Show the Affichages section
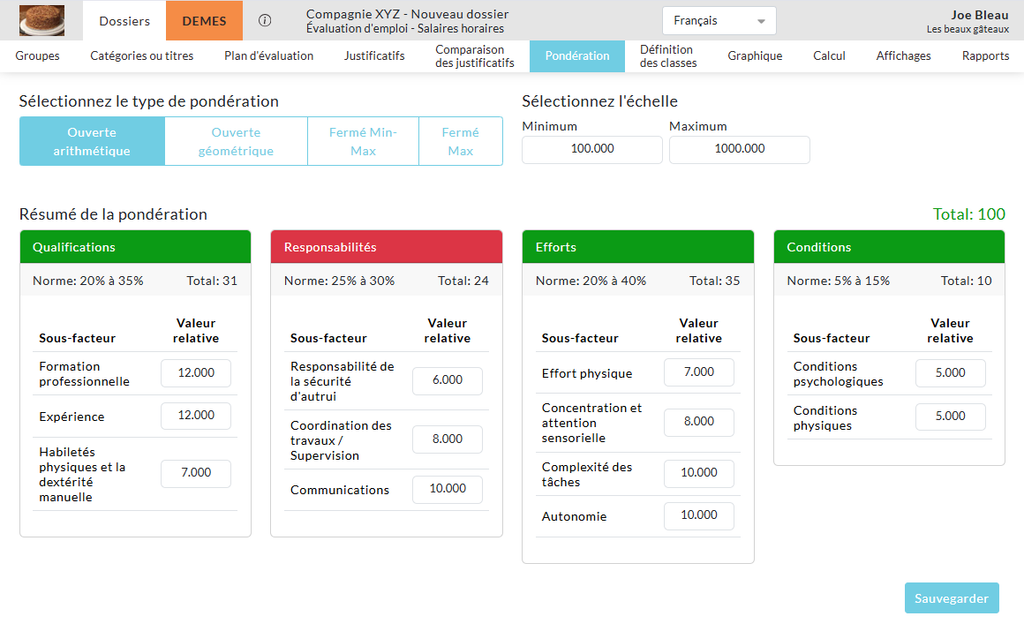 click(x=903, y=55)
